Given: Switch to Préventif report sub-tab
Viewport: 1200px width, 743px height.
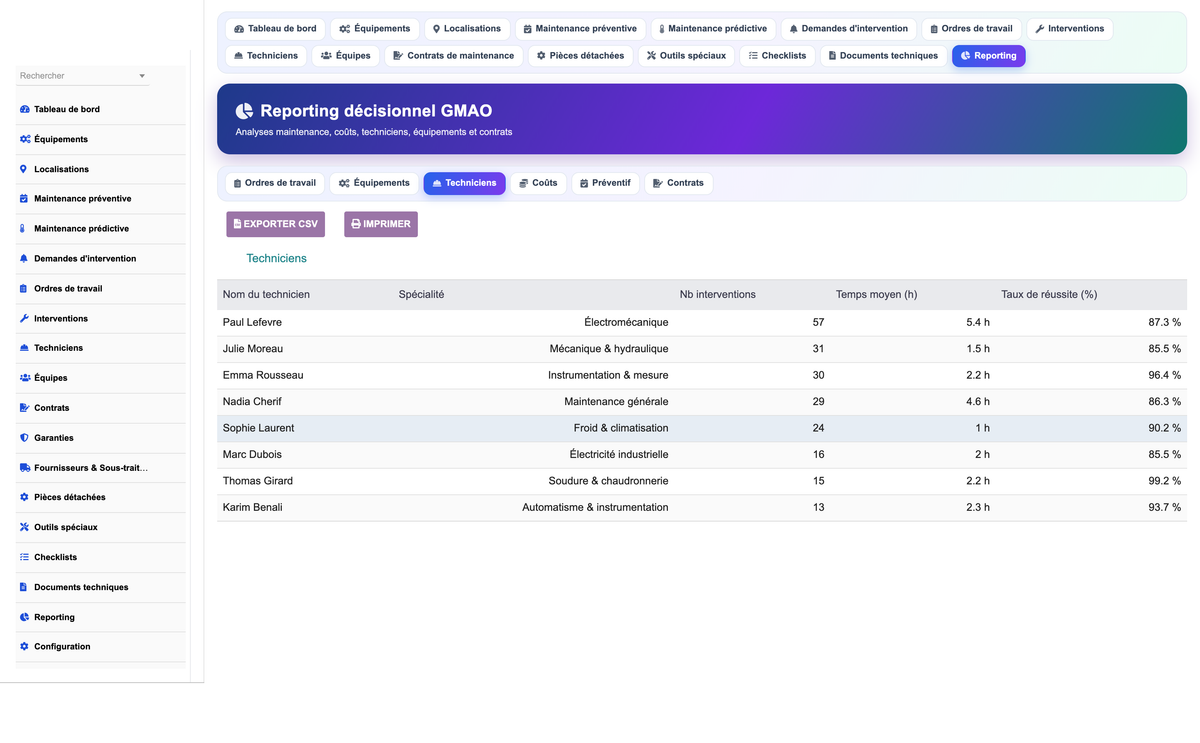Looking at the screenshot, I should 605,183.
